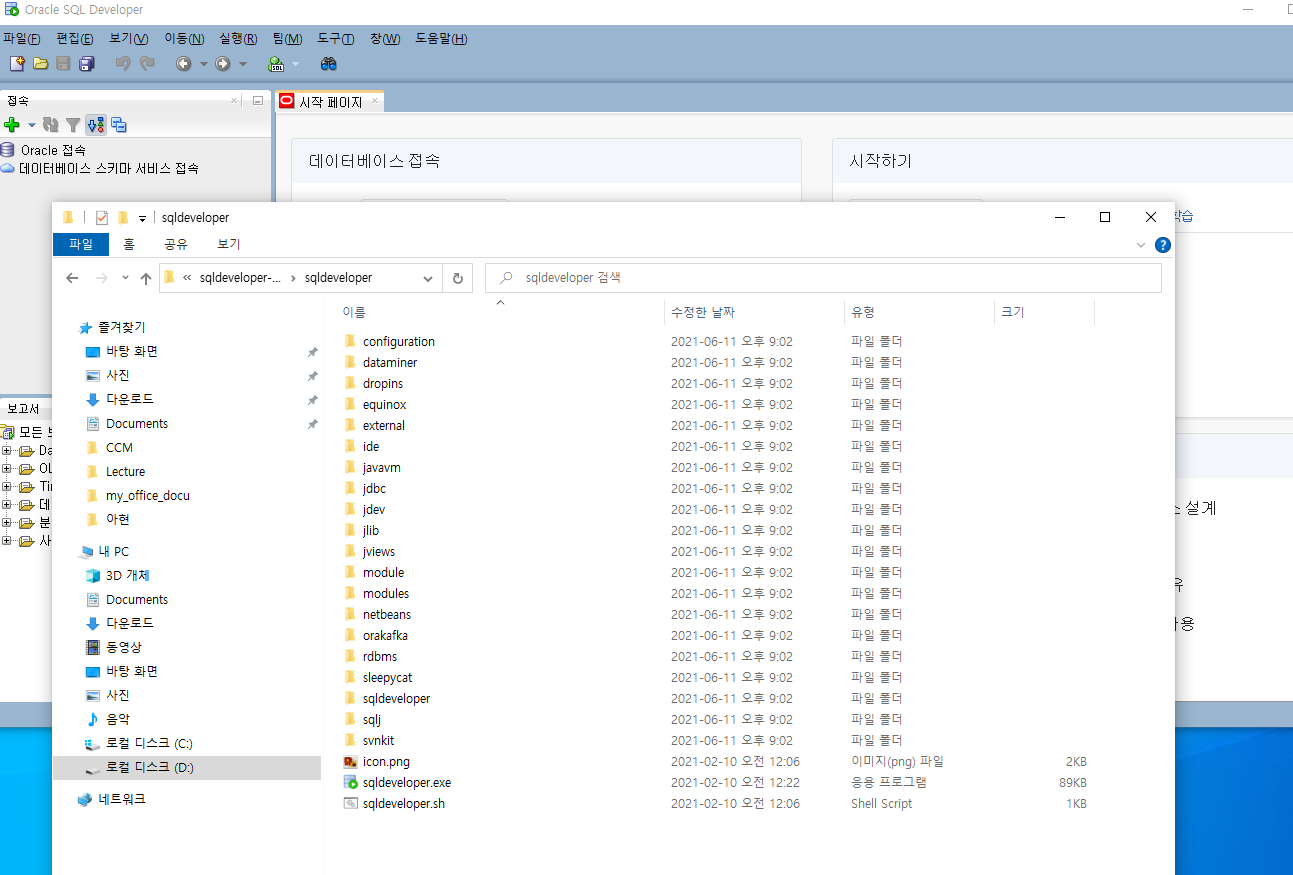The height and width of the screenshot is (875, 1293).
Task: Open the 보기(V) menu in SQL Developer
Action: pos(129,39)
